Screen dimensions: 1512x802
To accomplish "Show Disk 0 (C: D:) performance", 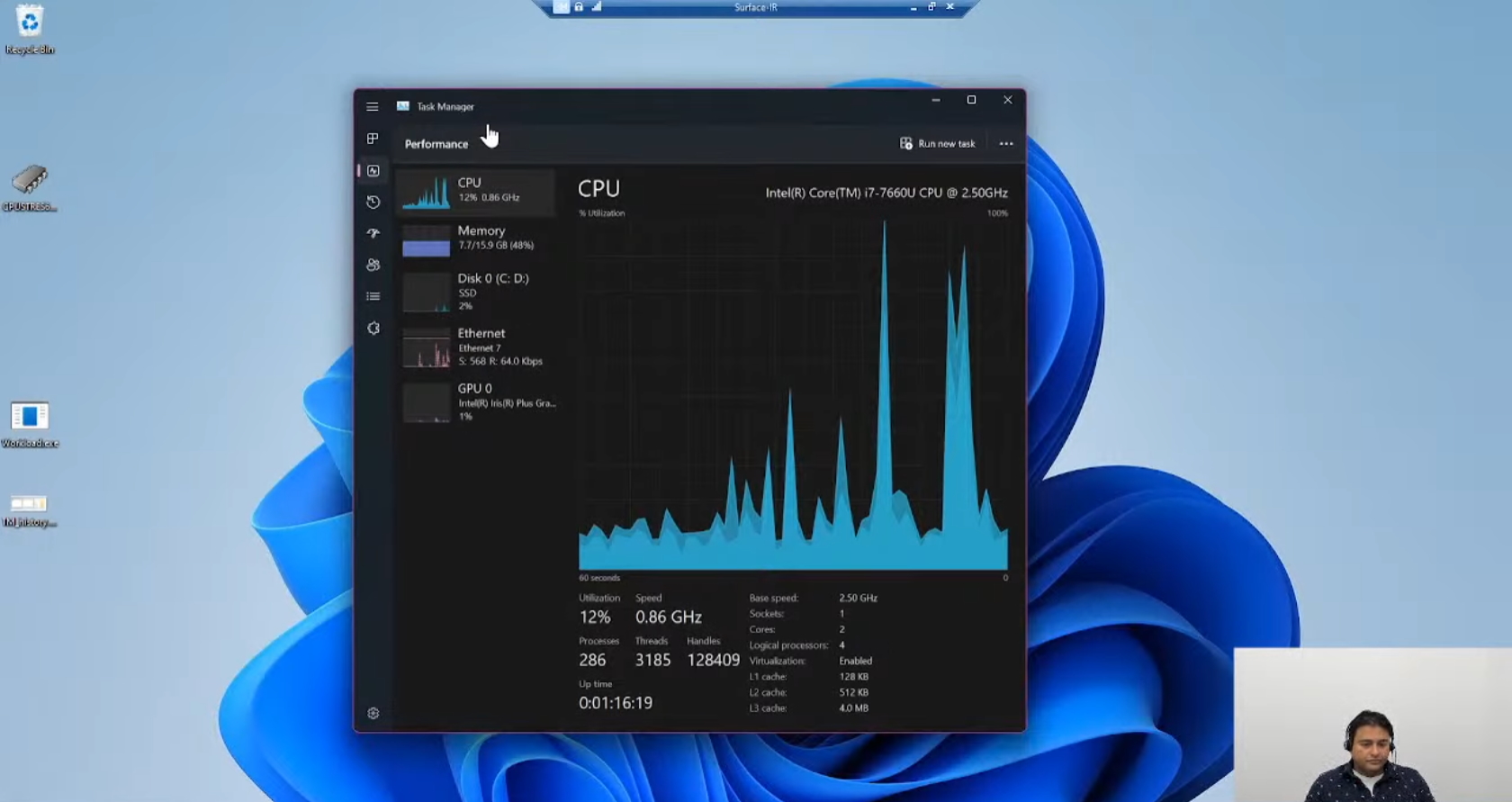I will [476, 292].
